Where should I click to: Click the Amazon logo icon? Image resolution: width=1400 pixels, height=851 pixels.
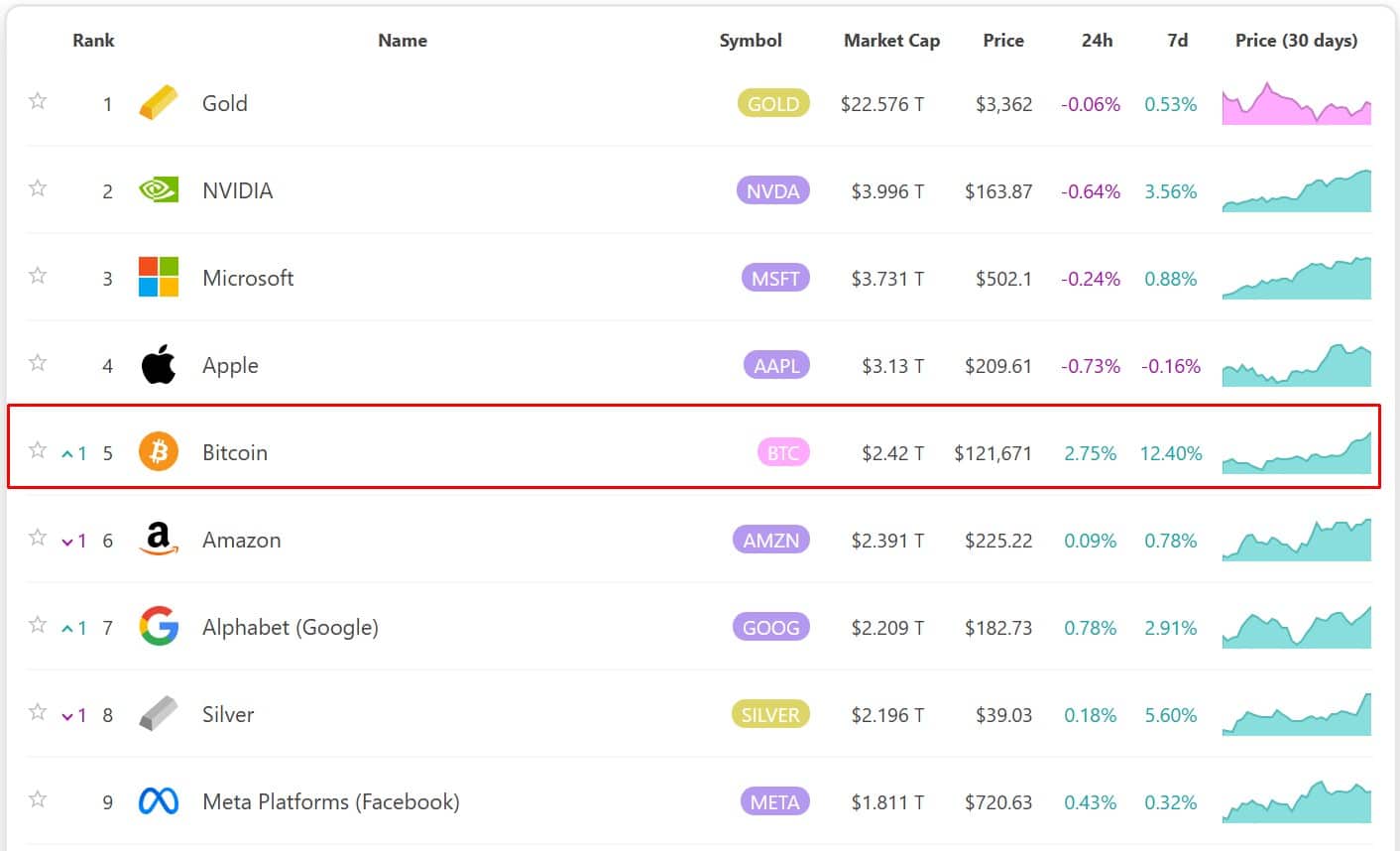(159, 540)
